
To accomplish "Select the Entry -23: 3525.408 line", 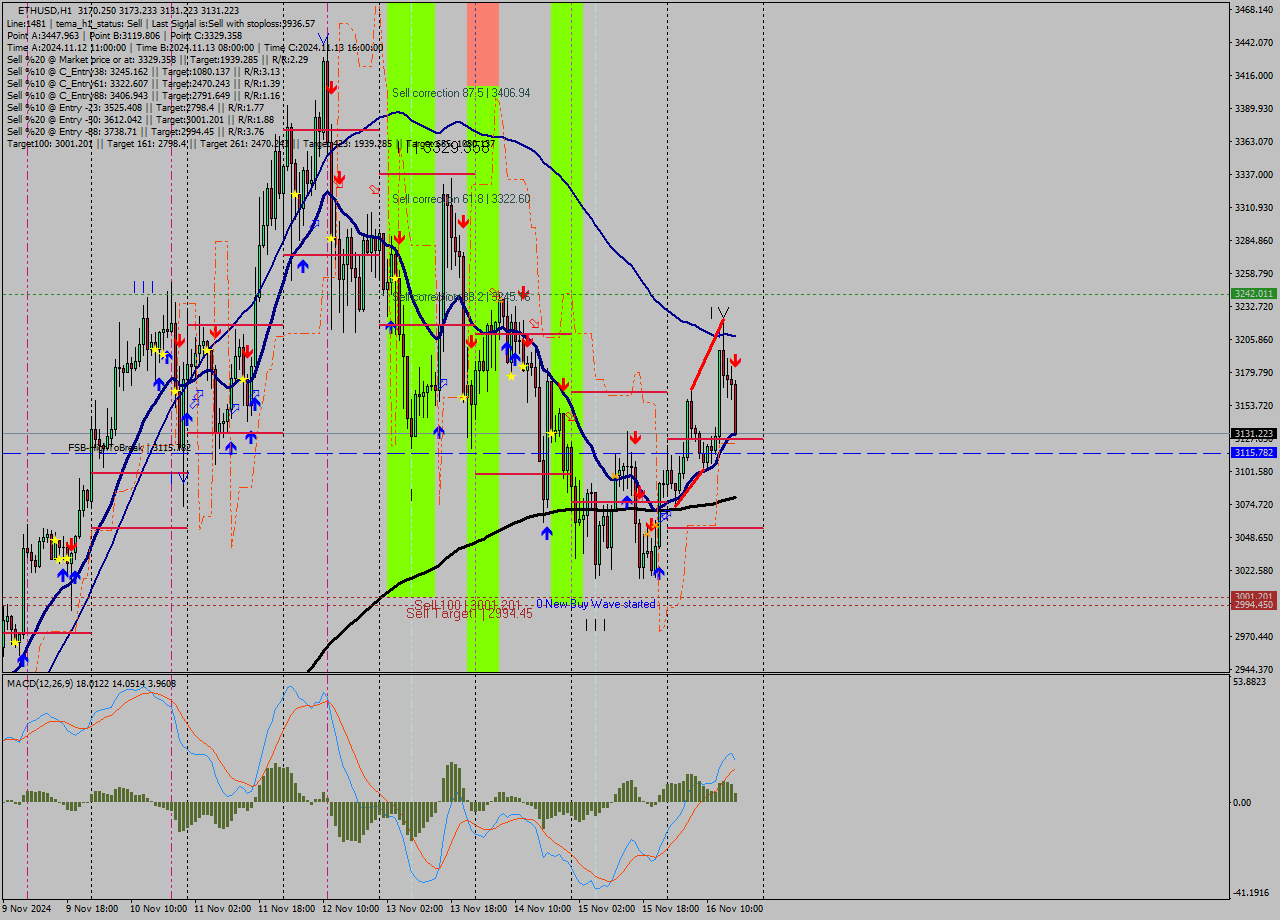I will [135, 107].
